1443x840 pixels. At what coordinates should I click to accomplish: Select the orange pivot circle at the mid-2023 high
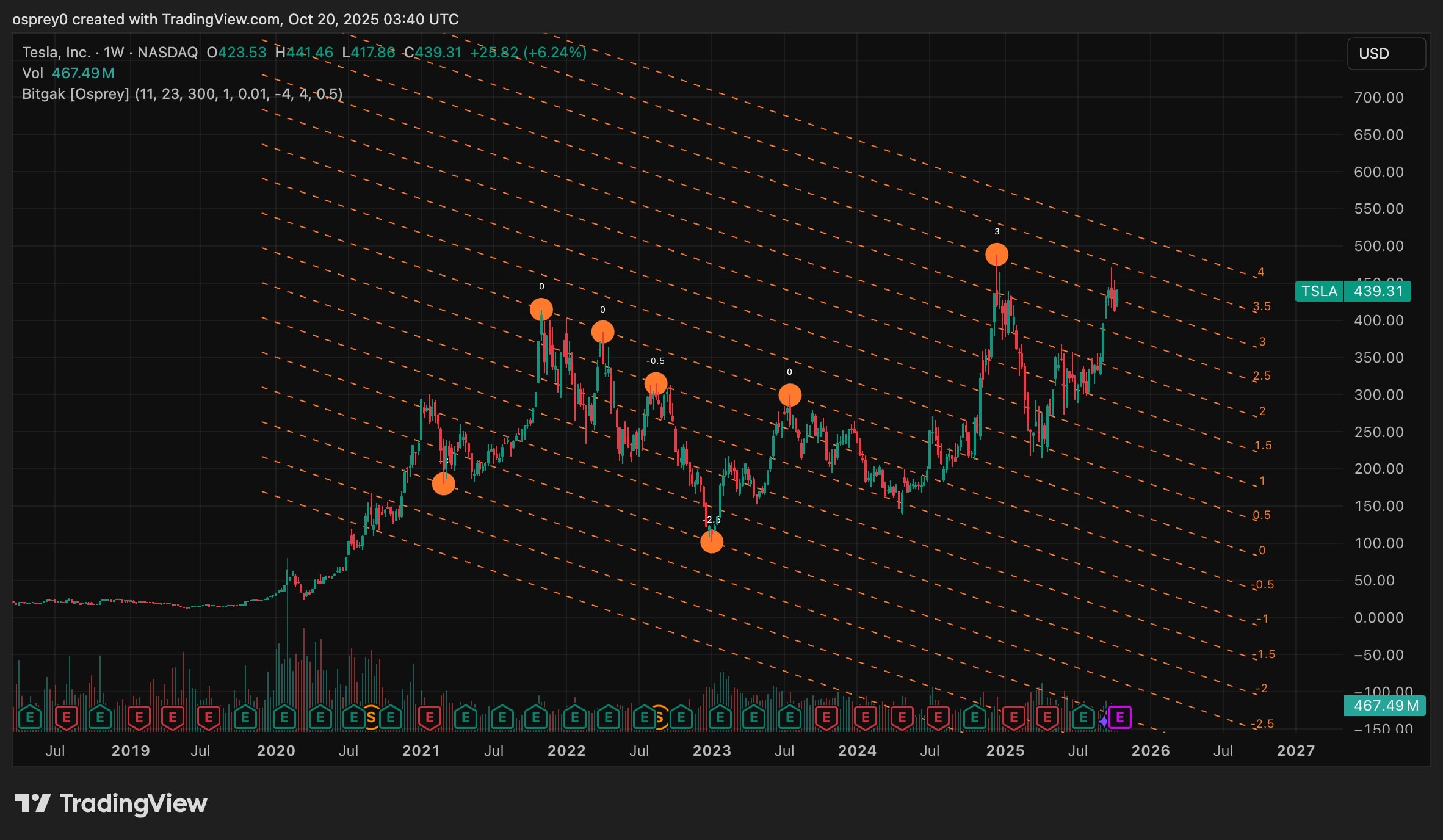click(790, 395)
